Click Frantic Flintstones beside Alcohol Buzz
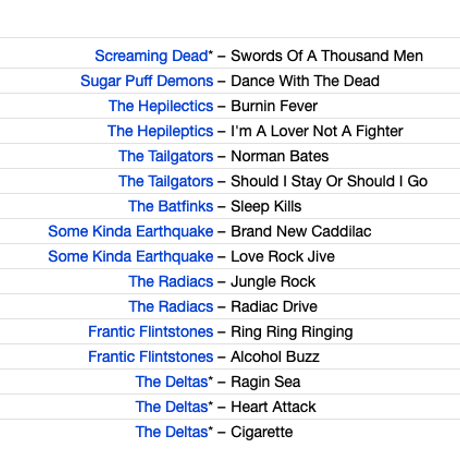460x460 pixels. point(151,357)
